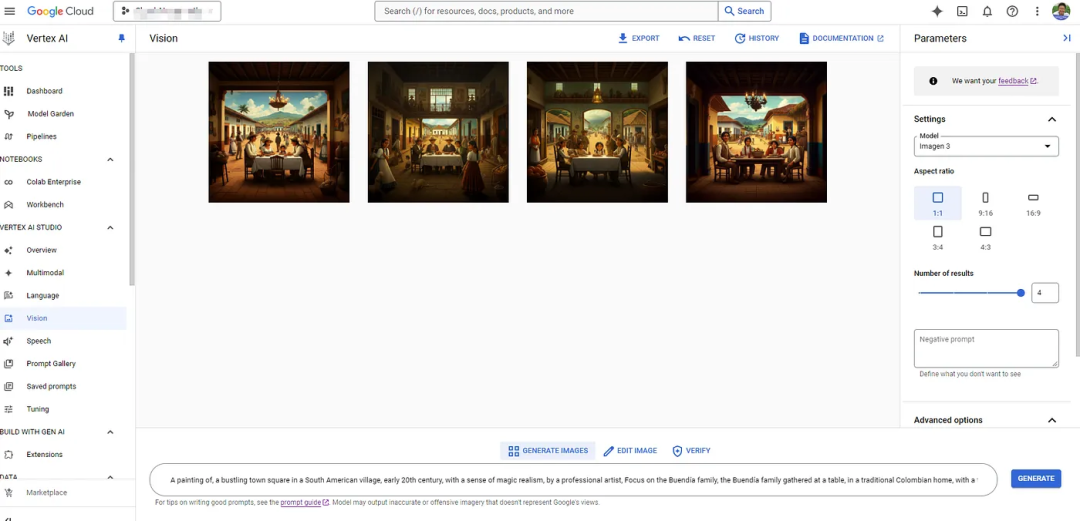
Task: Click the Marketplace cart icon
Action: [8, 493]
